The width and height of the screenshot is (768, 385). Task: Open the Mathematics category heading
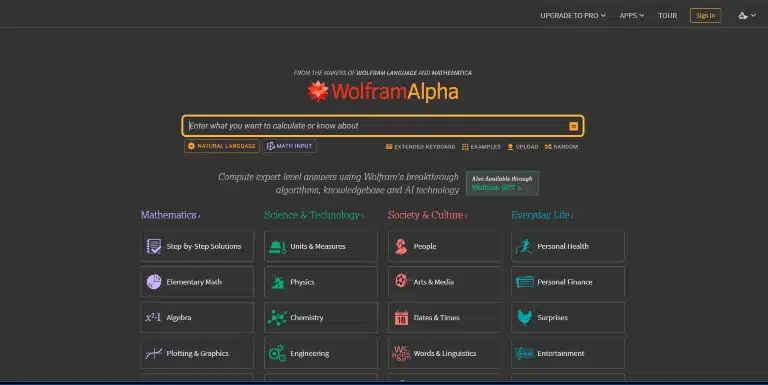coord(170,215)
